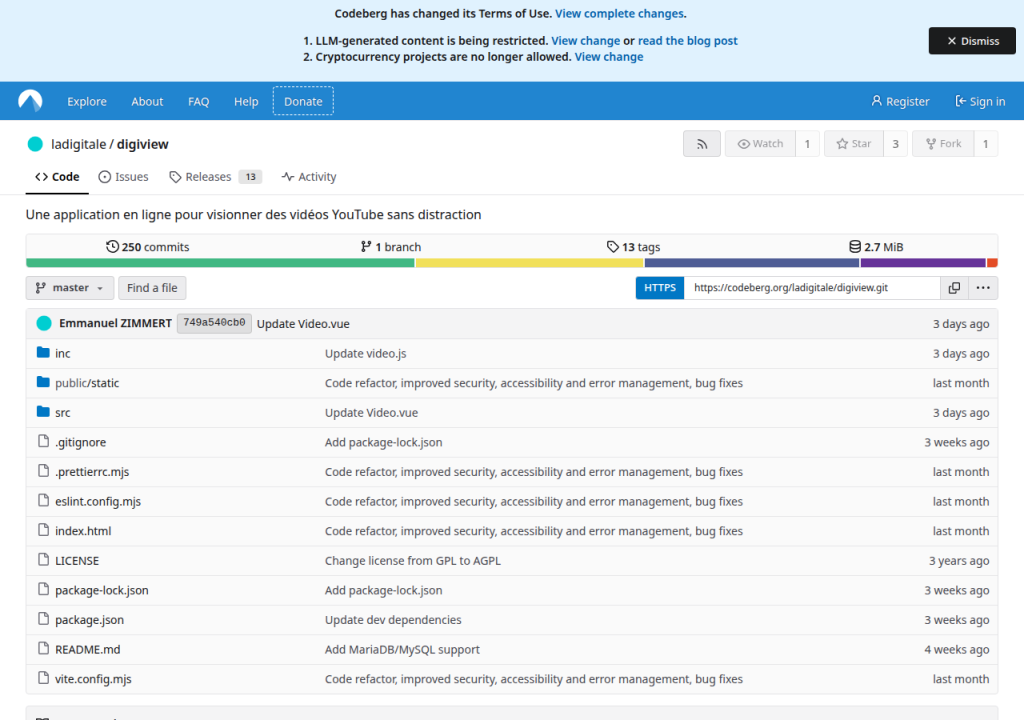Open the Explore menu item
Viewport: 1024px width, 720px height.
coord(87,101)
